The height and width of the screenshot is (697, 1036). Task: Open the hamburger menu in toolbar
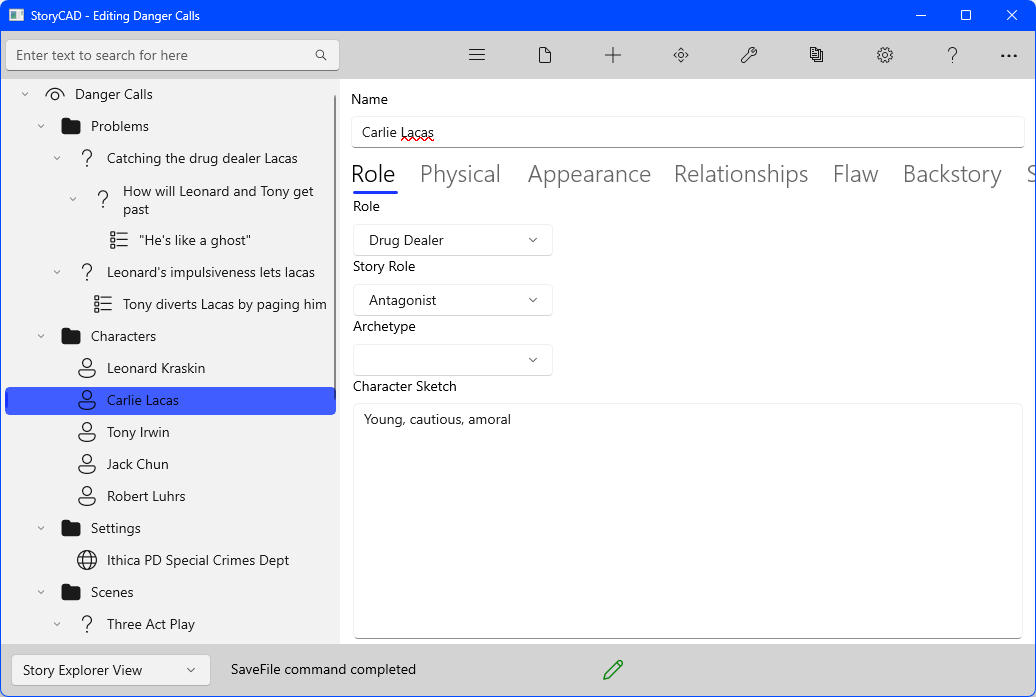coord(477,55)
